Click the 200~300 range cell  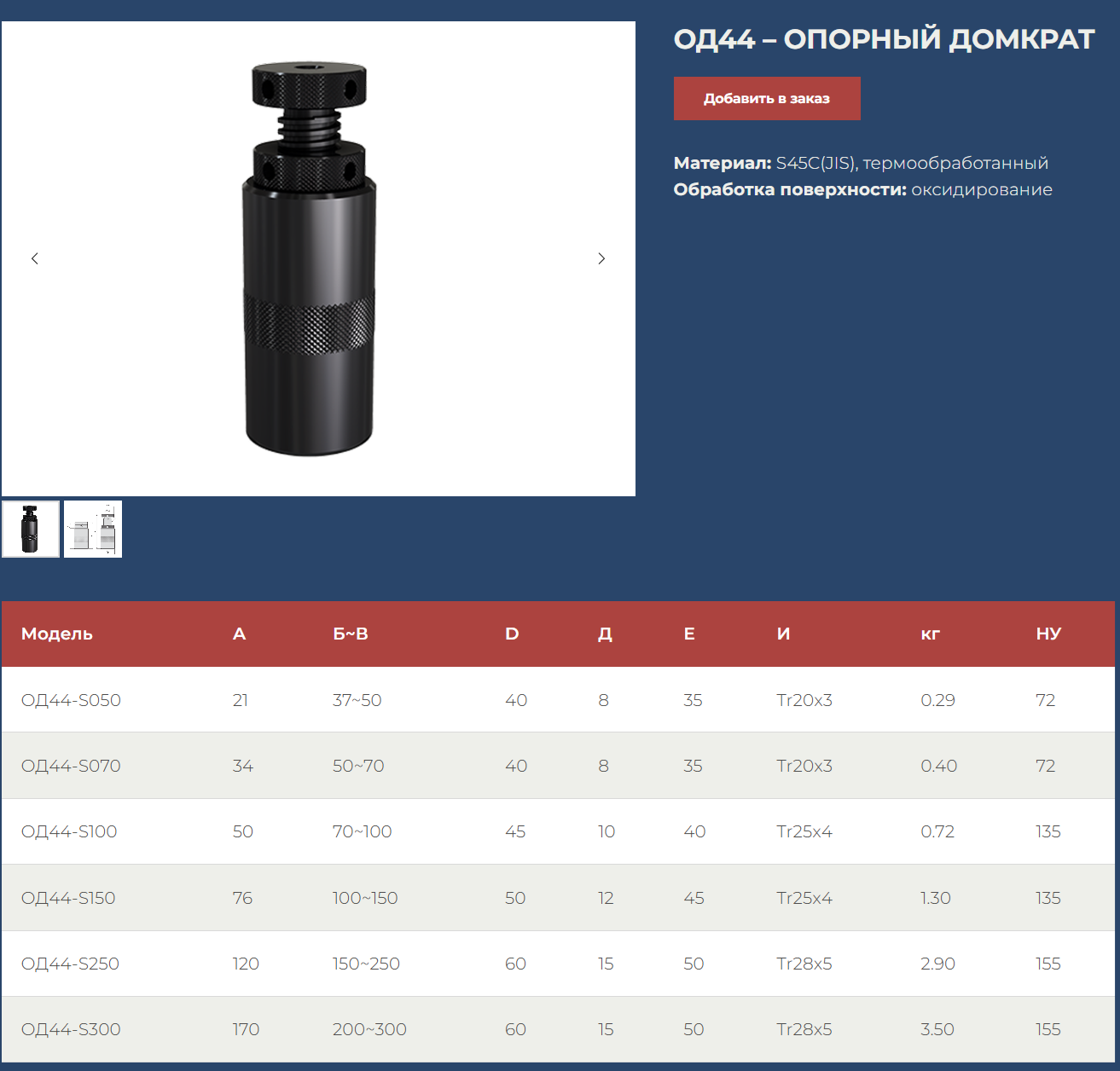click(x=369, y=1029)
